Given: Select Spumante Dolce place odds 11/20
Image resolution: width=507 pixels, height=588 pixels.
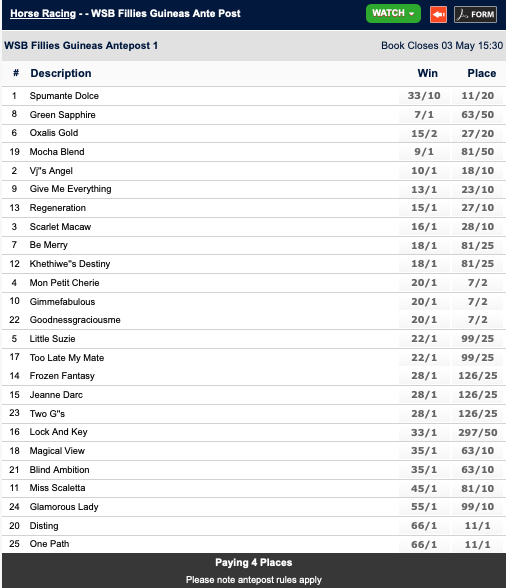Looking at the screenshot, I should (477, 96).
